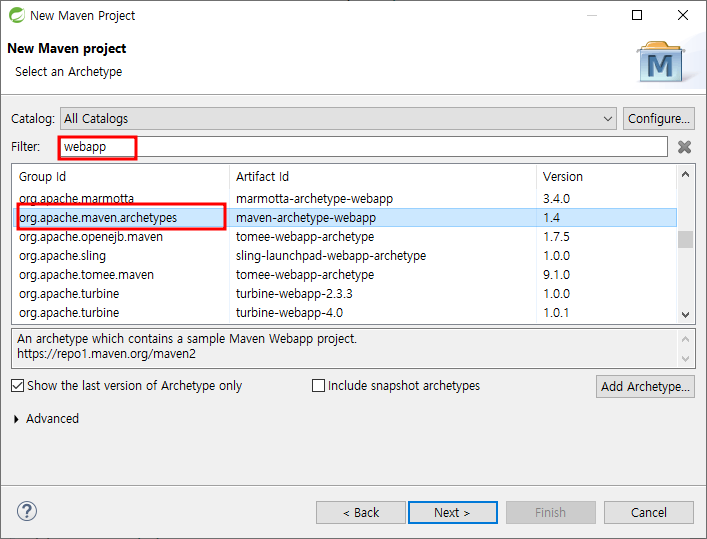
Task: Click version 9.1.0 cell
Action: 556,274
